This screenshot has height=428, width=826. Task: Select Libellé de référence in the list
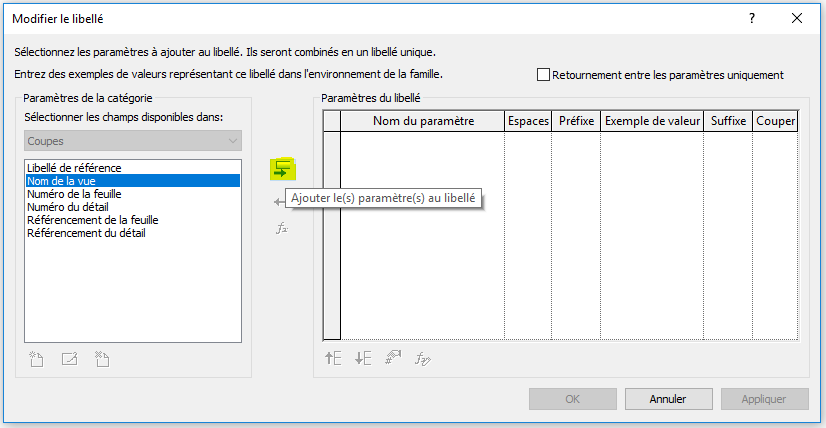[74, 167]
